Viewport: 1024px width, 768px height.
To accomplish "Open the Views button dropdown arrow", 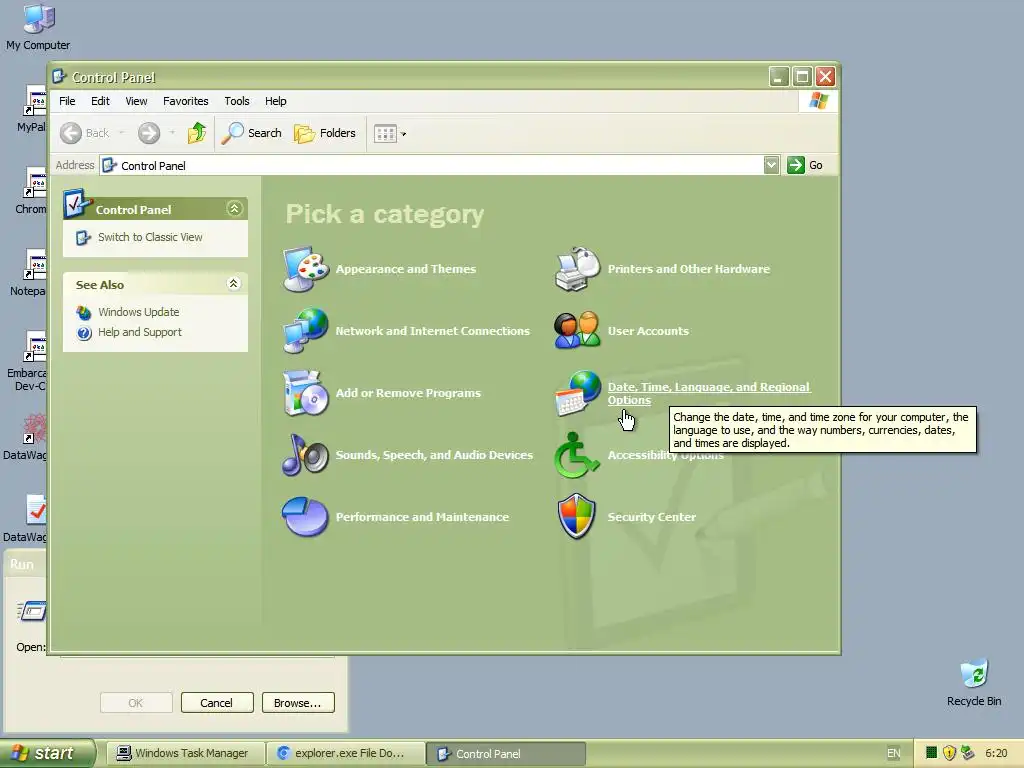I will 404,134.
